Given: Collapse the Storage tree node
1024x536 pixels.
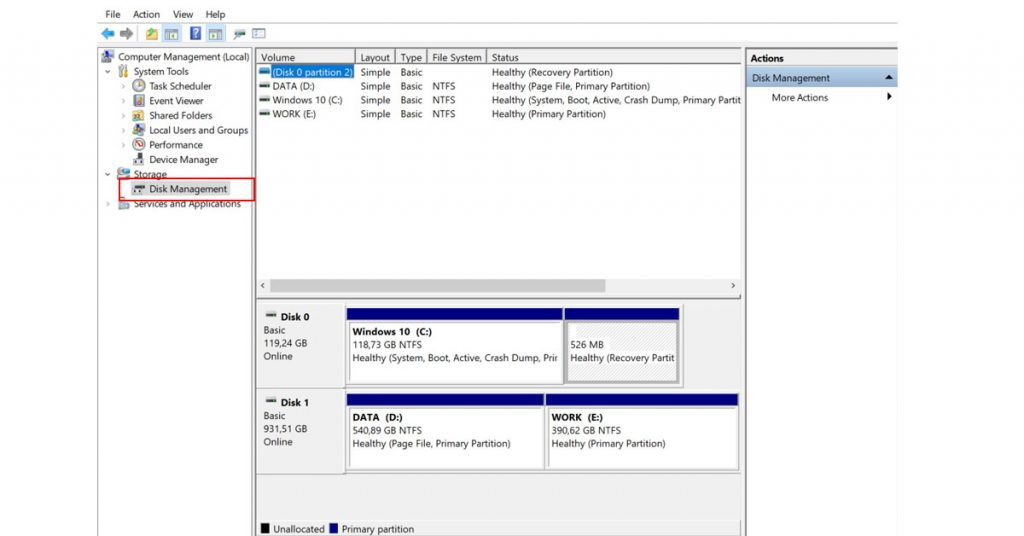Looking at the screenshot, I should tap(108, 174).
